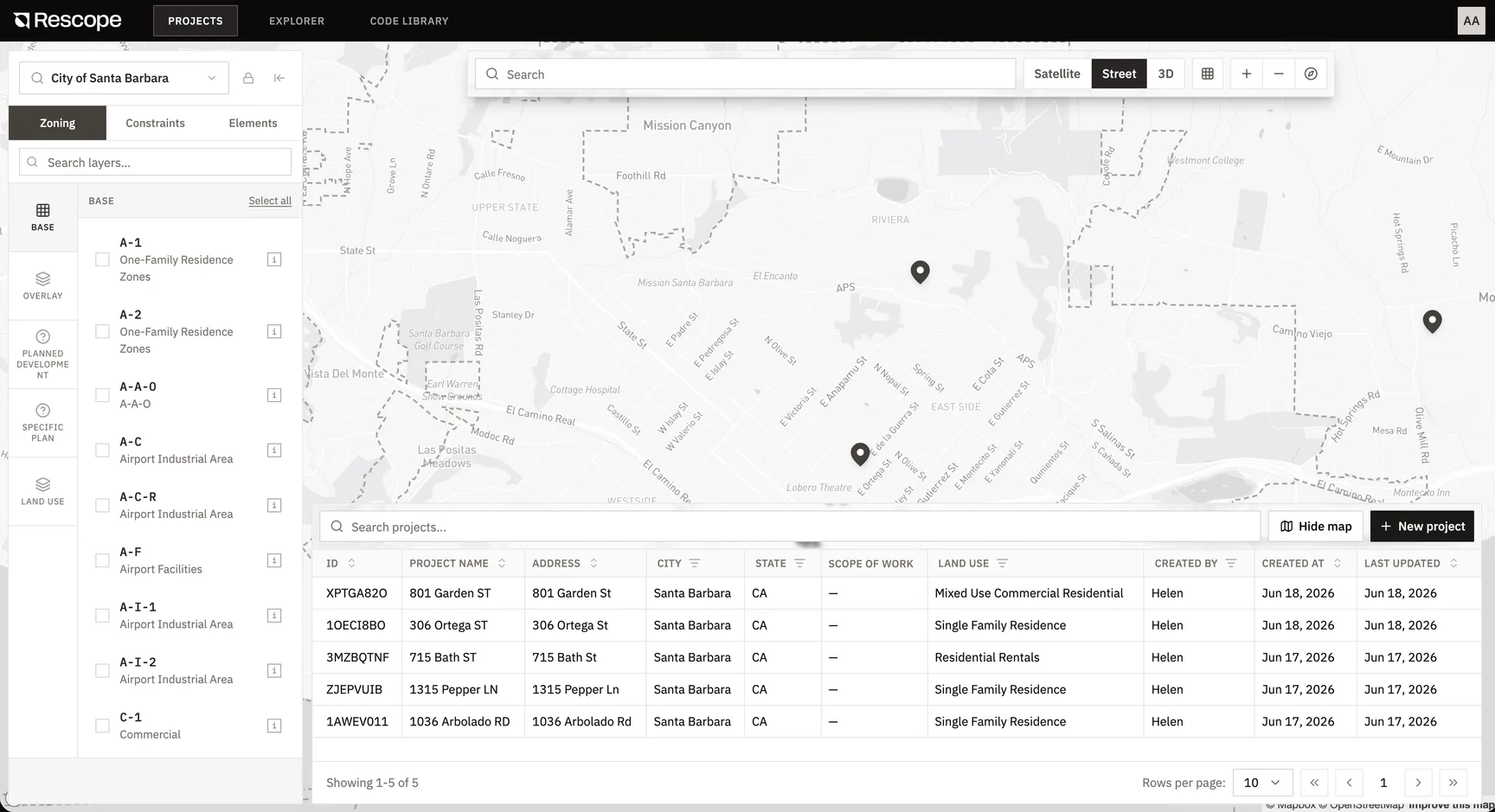Viewport: 1495px width, 812px height.
Task: Open the Code Library tab
Action: 409,21
